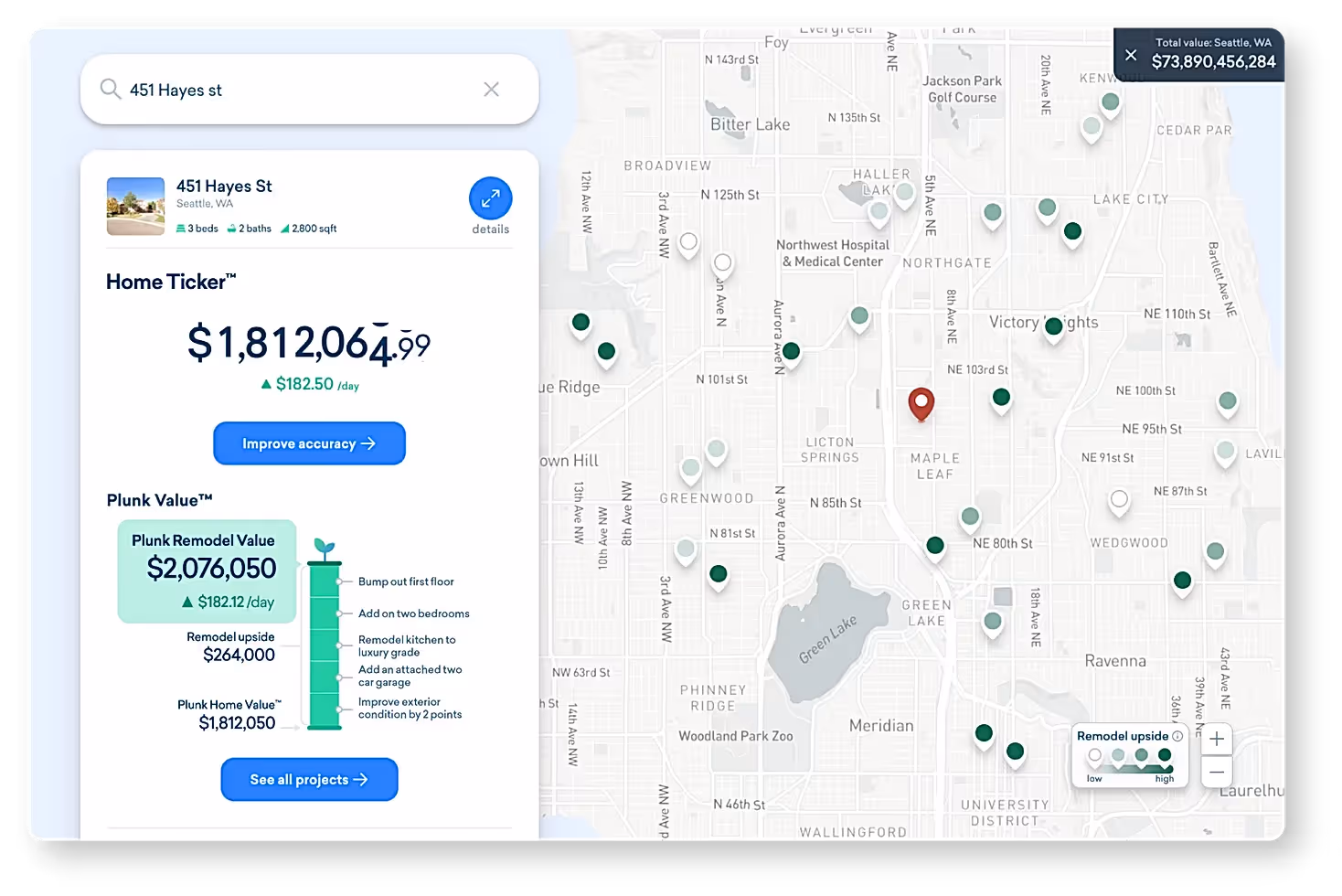Click the search magnifier icon
The height and width of the screenshot is (896, 1342).
coord(111,89)
